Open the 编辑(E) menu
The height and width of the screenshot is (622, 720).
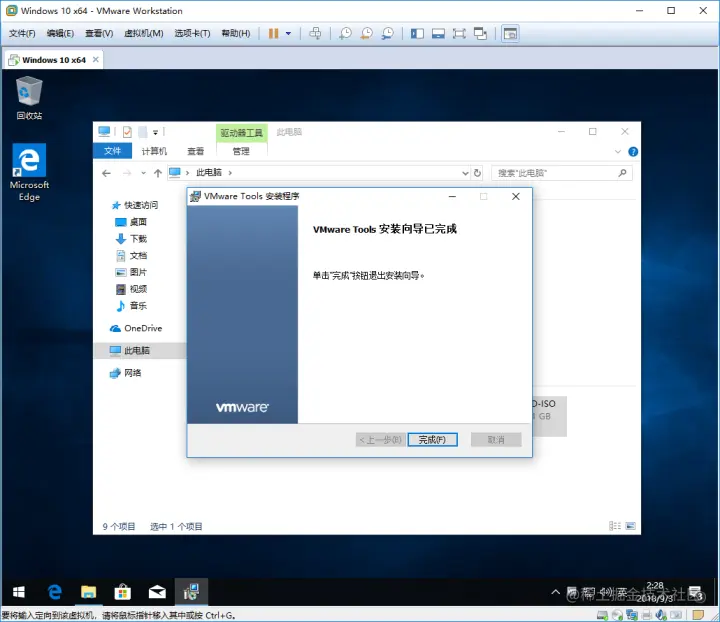[x=60, y=34]
